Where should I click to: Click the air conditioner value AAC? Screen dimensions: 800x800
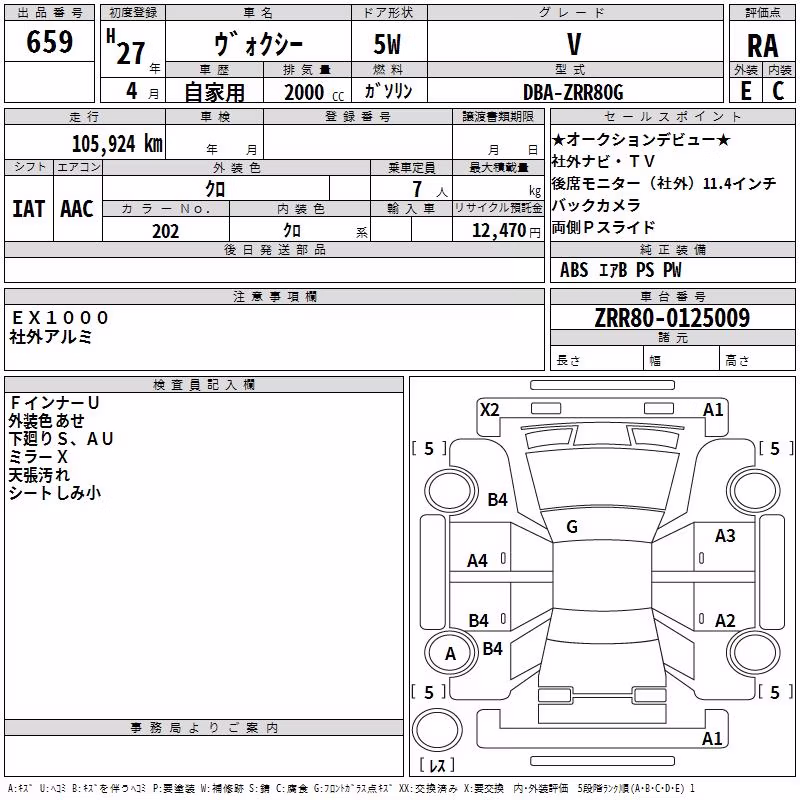pos(77,209)
